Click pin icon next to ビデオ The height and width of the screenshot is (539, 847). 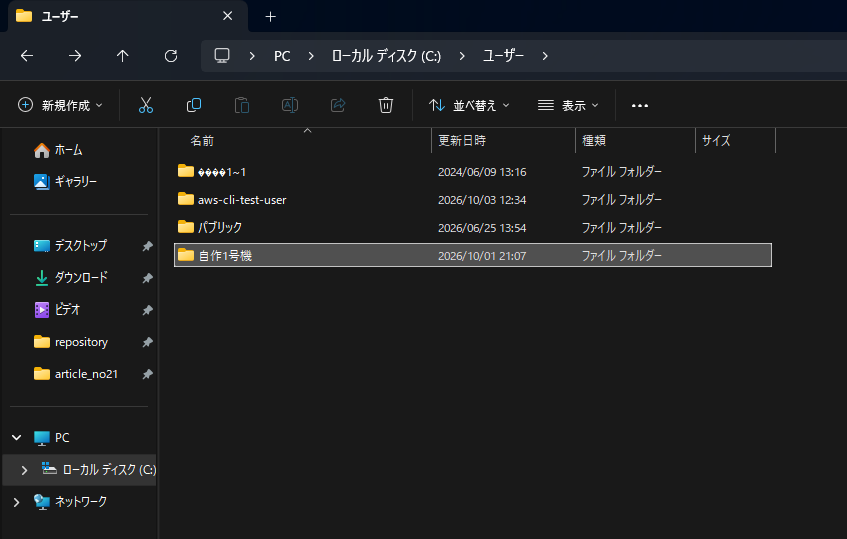pyautogui.click(x=147, y=310)
